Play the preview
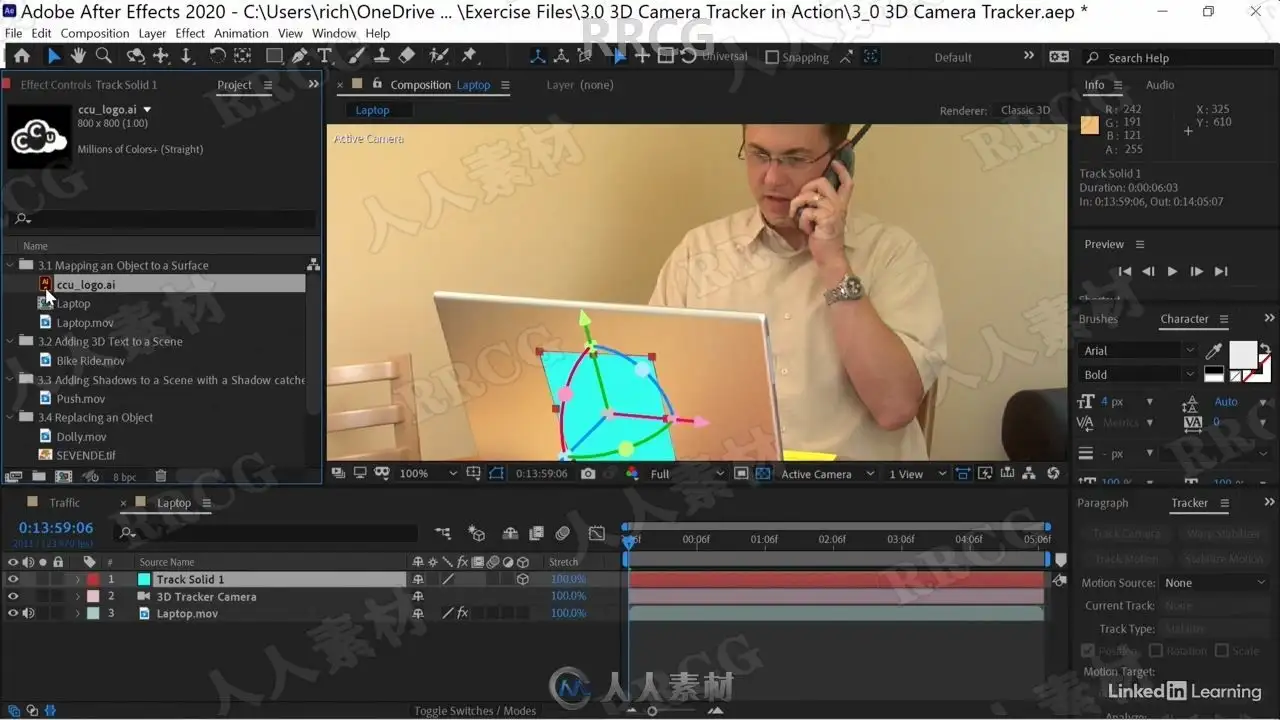This screenshot has height=720, width=1280. pos(1172,271)
